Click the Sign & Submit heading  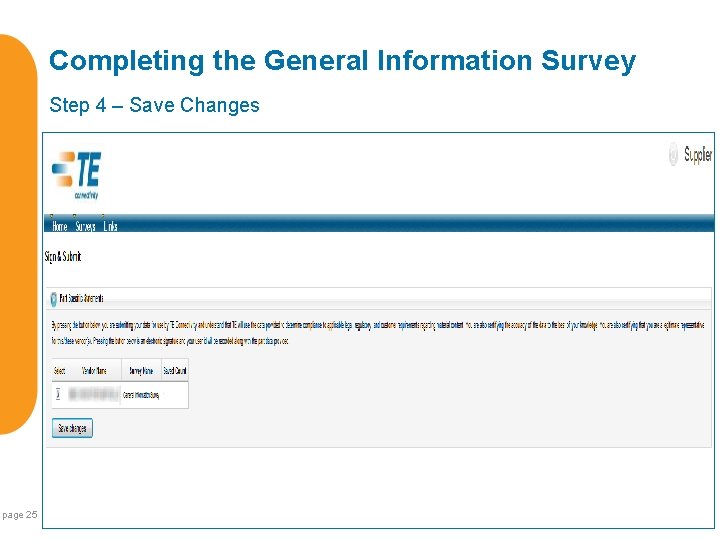click(63, 257)
